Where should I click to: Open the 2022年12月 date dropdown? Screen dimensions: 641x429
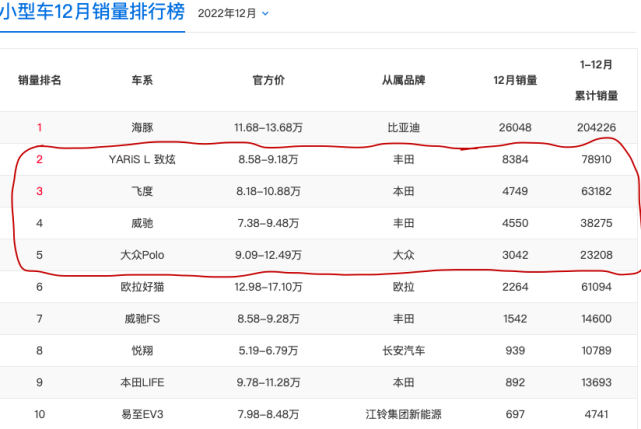coord(233,13)
